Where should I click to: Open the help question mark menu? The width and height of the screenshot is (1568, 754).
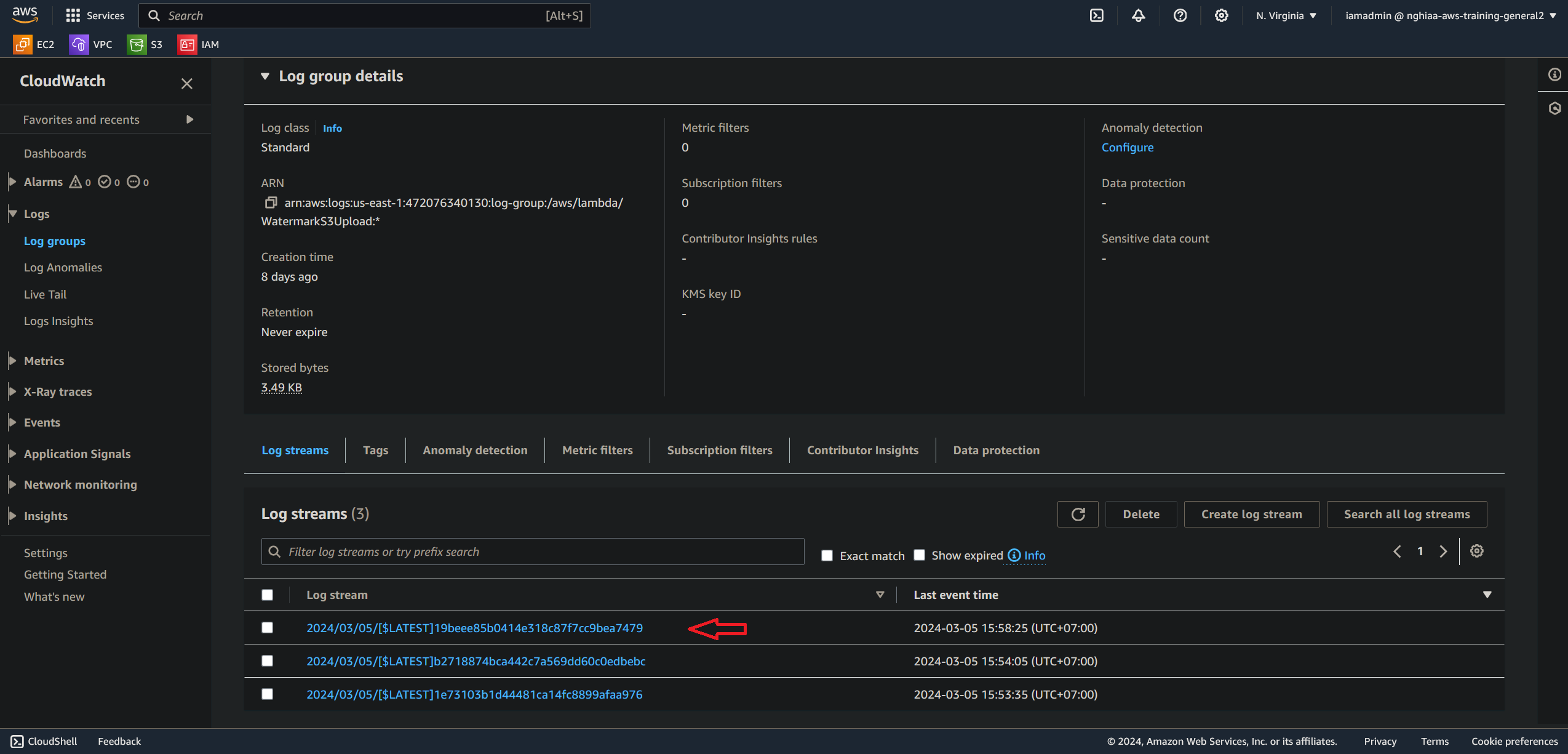point(1180,15)
